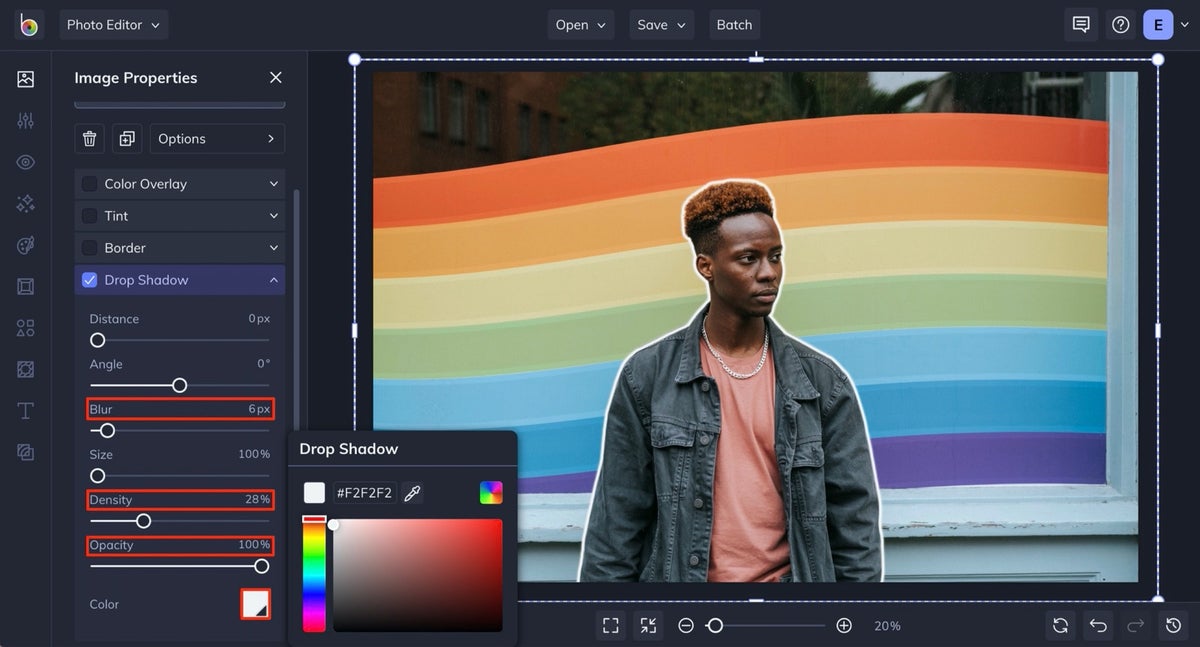Open the AI Tools sparkles icon

point(25,203)
